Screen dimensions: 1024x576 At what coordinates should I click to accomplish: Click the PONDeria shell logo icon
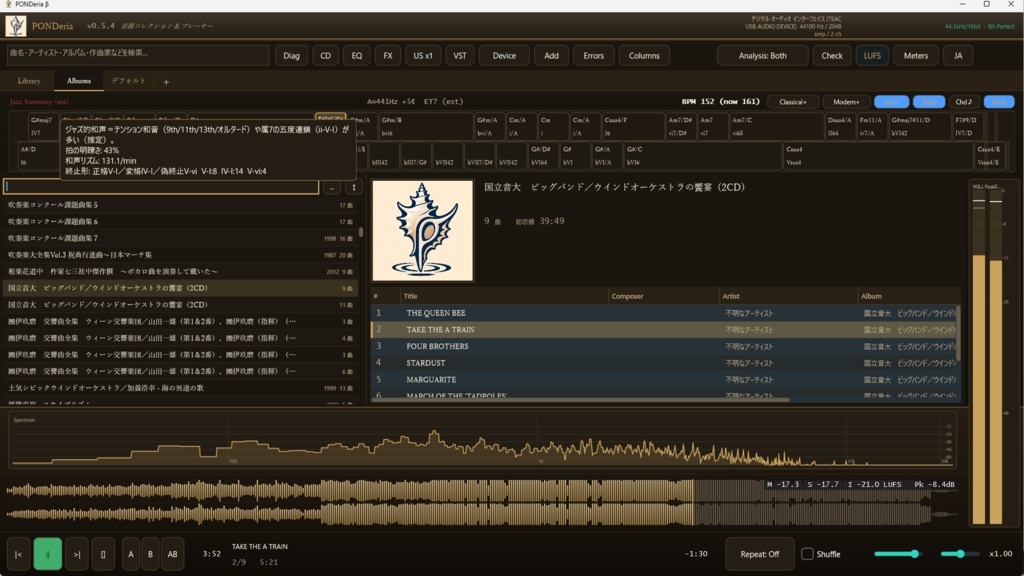(16, 26)
